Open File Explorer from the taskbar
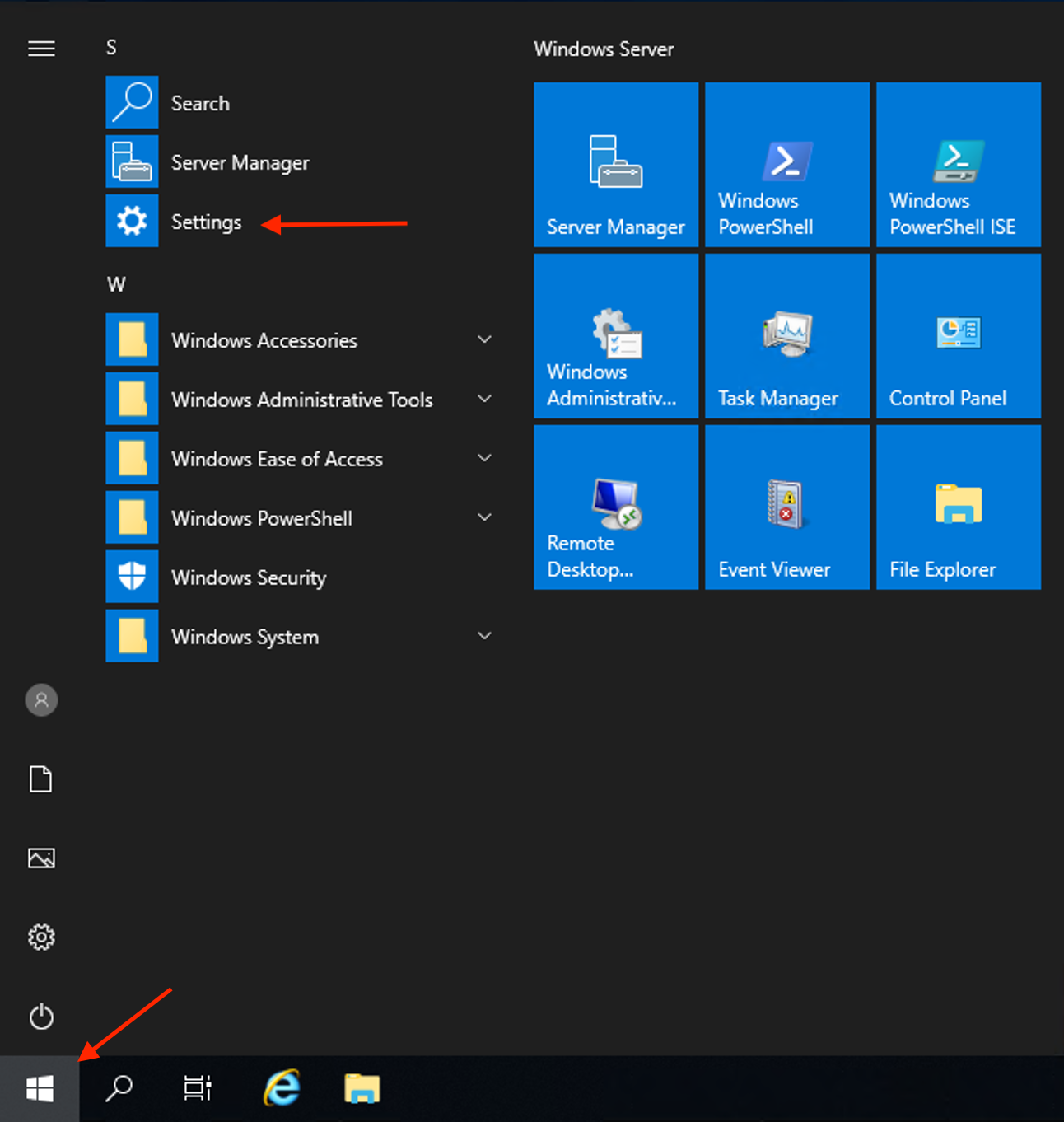This screenshot has height=1122, width=1064. 362,1089
